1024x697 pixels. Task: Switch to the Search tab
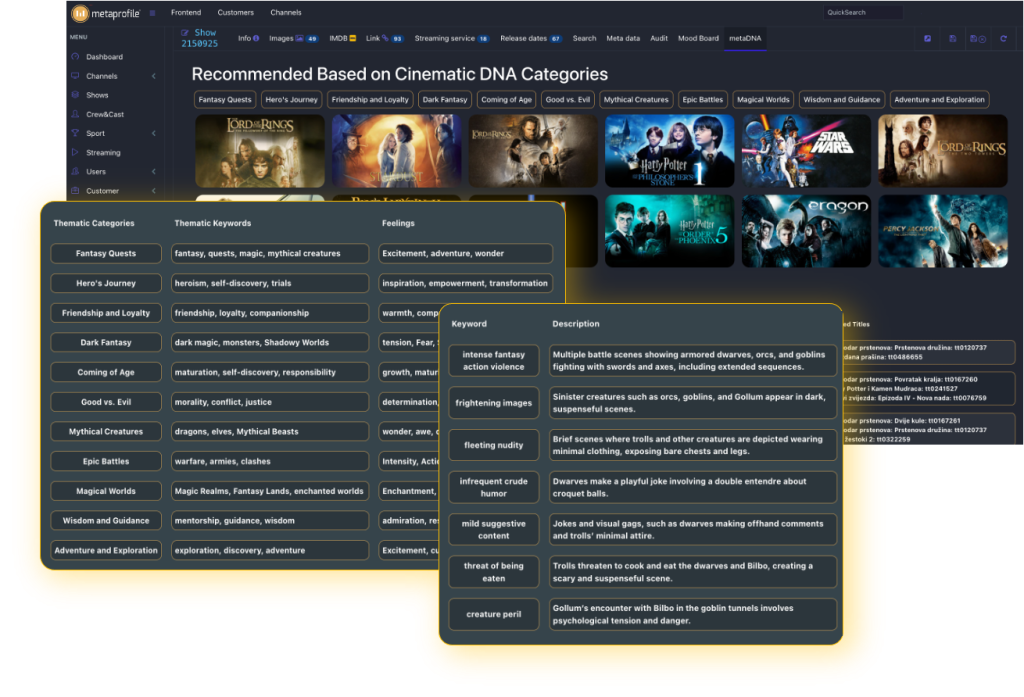[584, 39]
